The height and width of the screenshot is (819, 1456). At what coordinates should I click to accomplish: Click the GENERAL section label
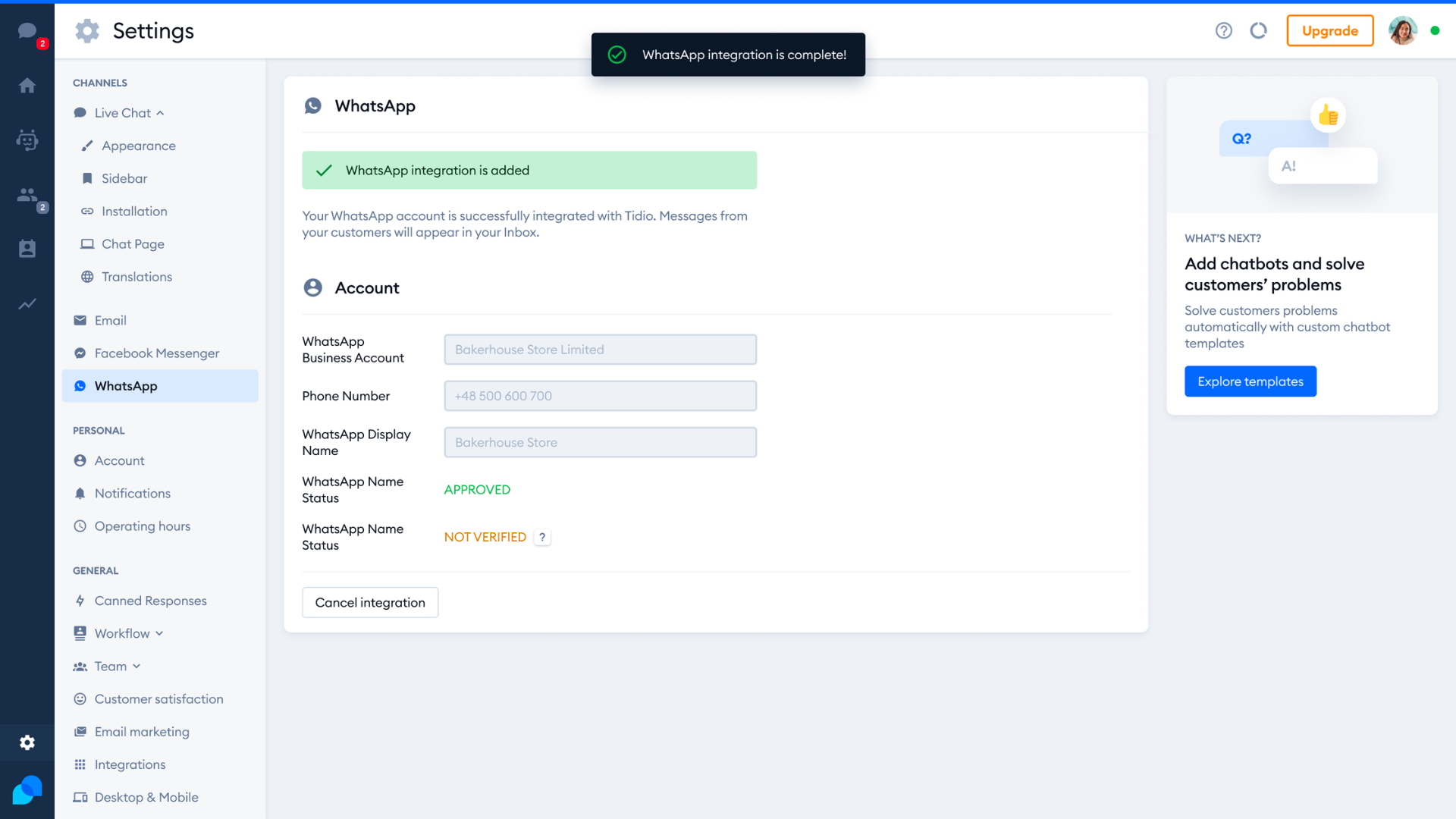coord(96,570)
